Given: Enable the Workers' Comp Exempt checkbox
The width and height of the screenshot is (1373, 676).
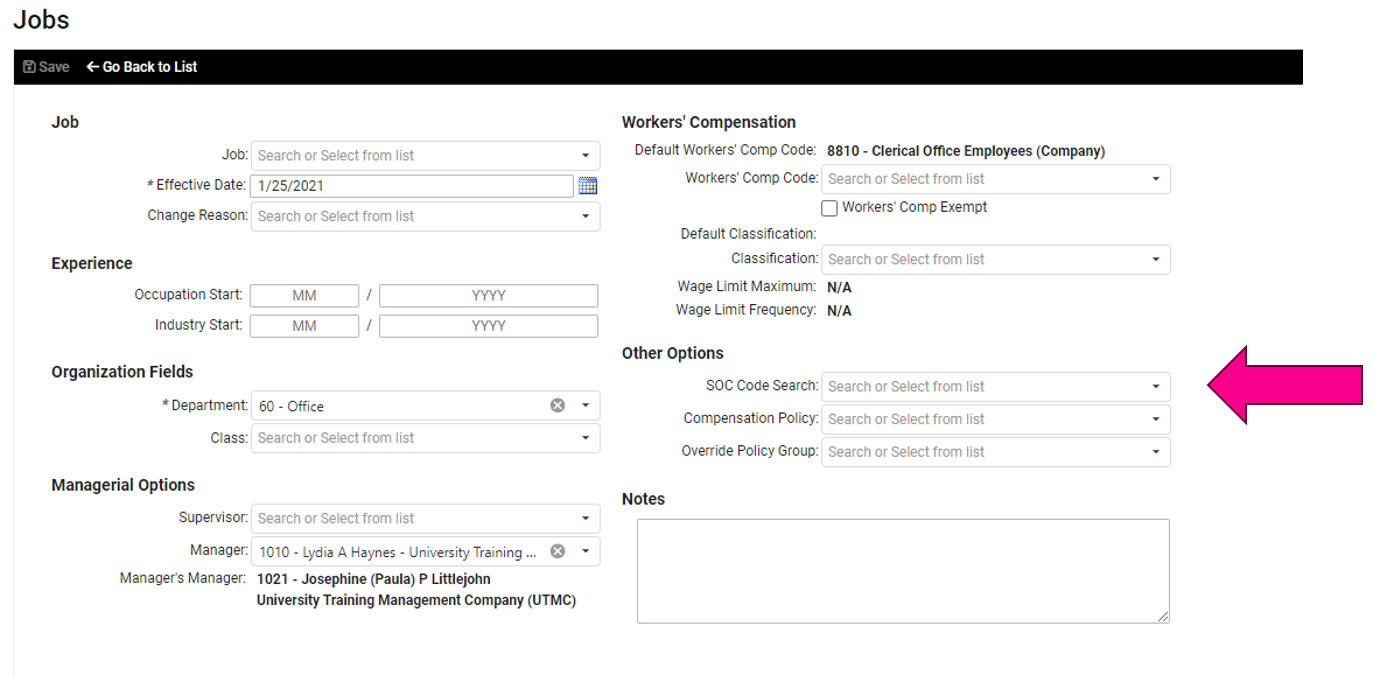Looking at the screenshot, I should coord(829,208).
